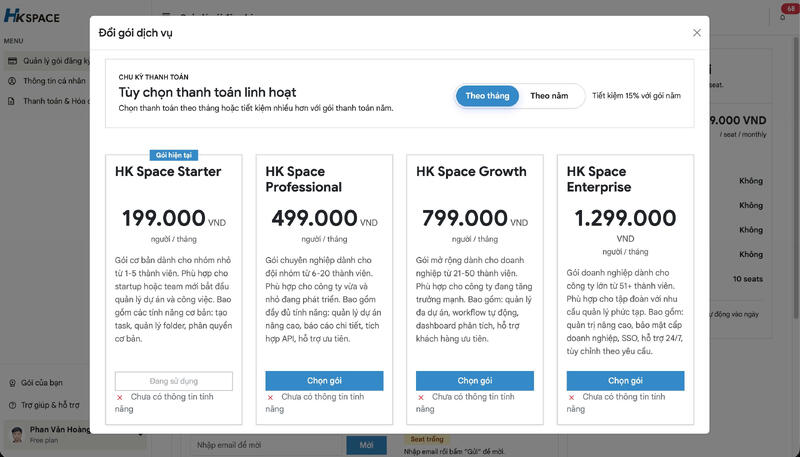Click the HK Space Starter plan title
Image resolution: width=800 pixels, height=457 pixels.
tap(168, 171)
